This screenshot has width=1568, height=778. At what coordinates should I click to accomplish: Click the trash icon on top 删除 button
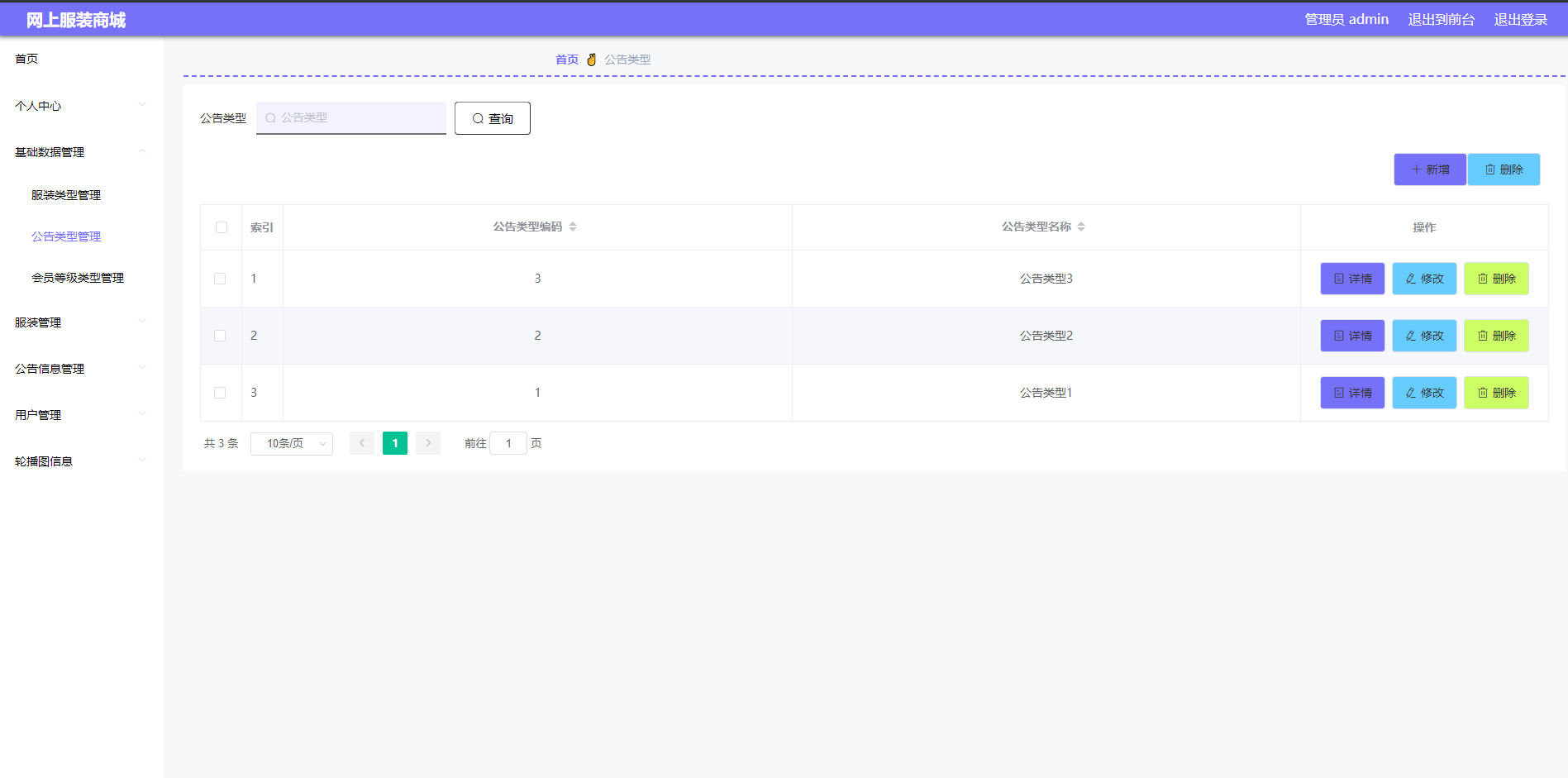coord(1490,169)
